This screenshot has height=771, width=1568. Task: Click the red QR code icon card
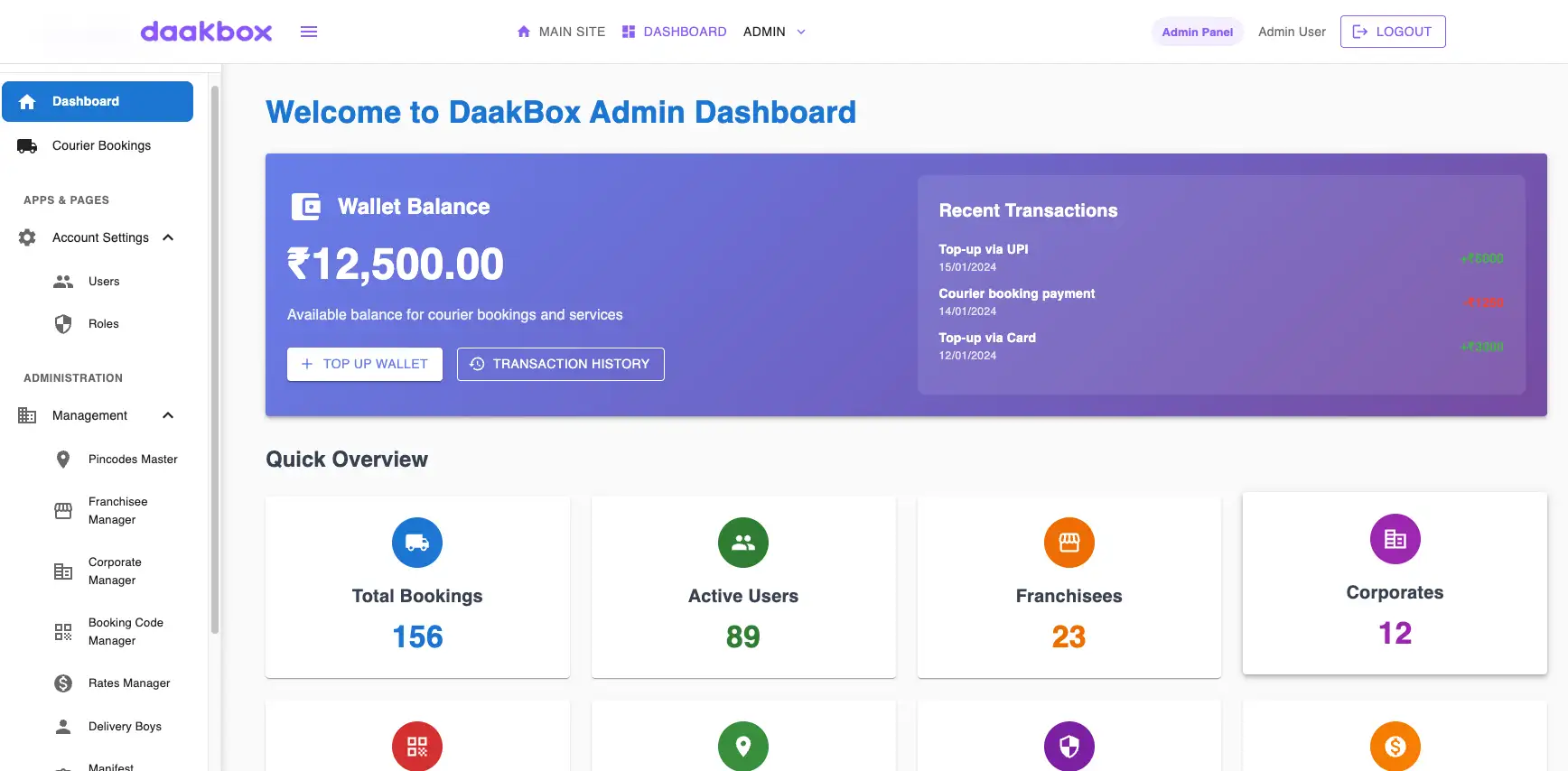click(417, 747)
